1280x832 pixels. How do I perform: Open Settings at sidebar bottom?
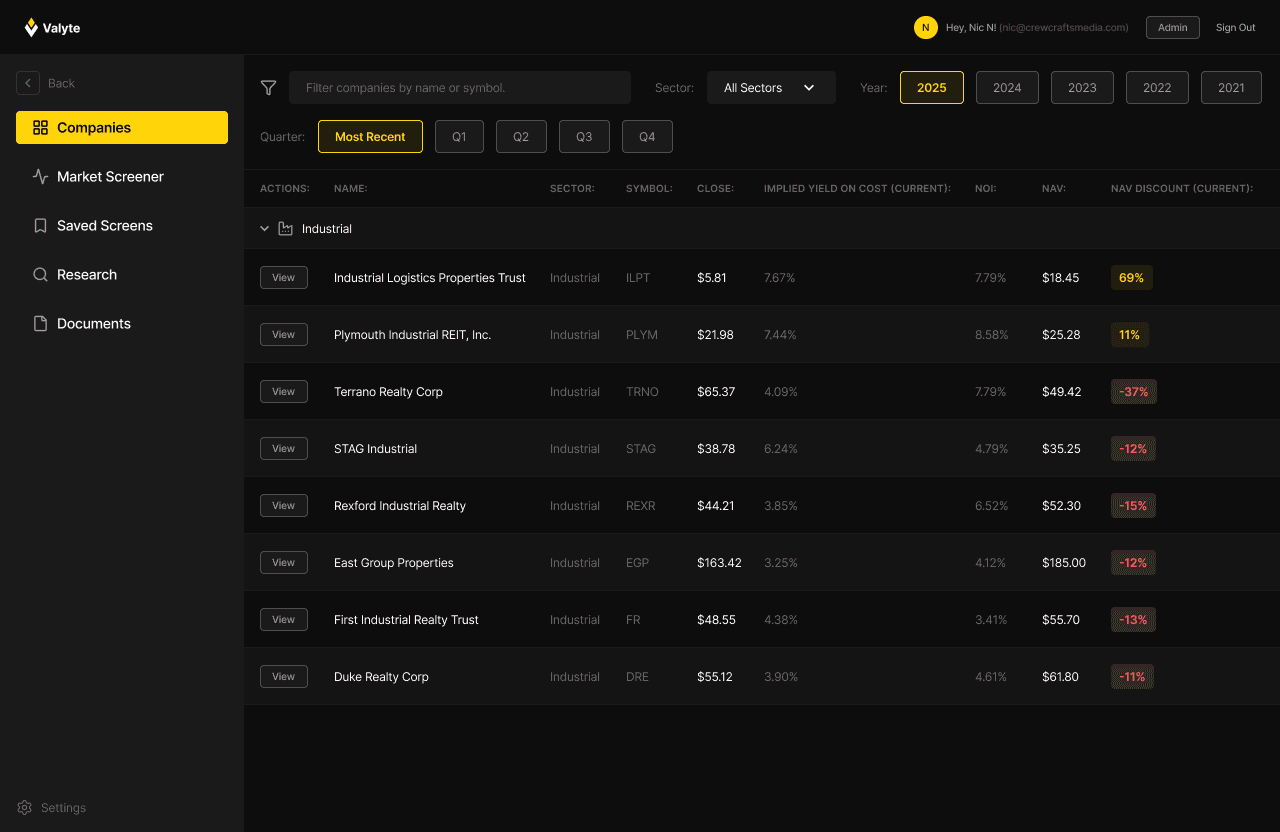52,808
